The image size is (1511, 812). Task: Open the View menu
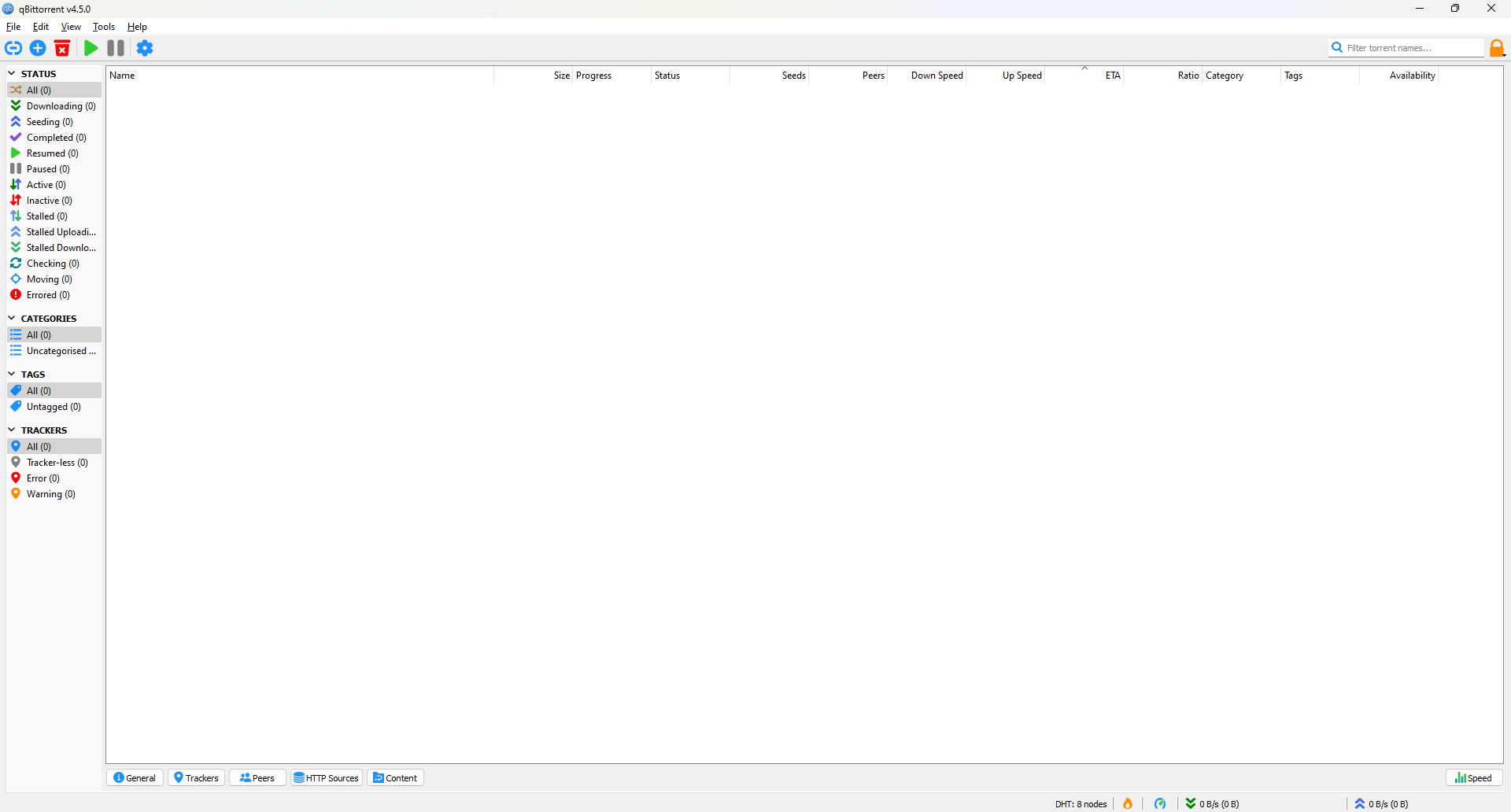(71, 27)
